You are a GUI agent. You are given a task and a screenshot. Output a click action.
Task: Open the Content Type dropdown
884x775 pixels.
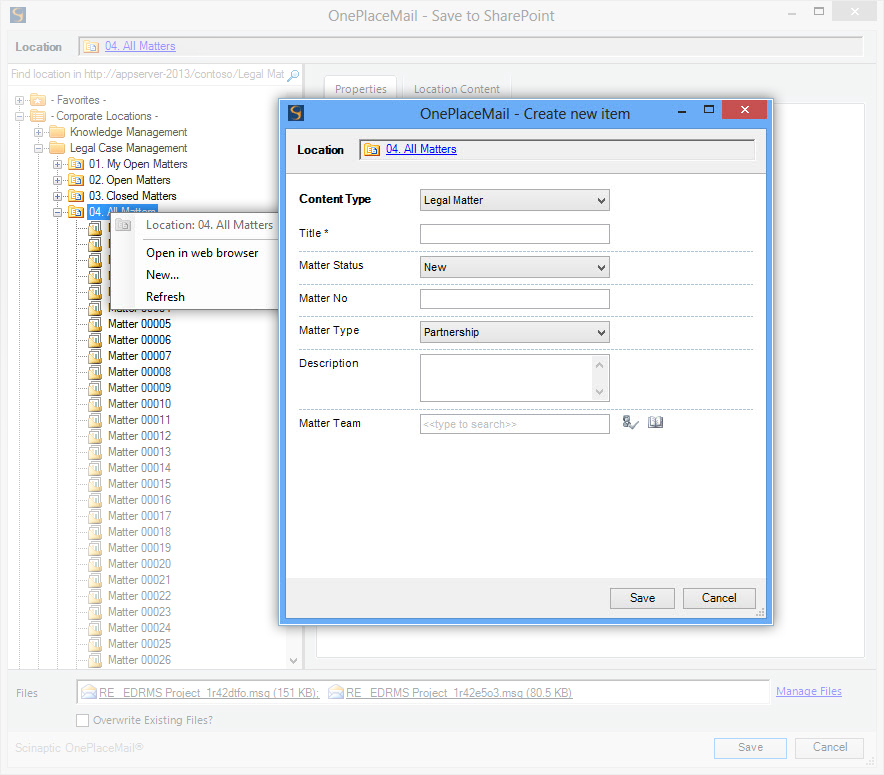click(602, 200)
